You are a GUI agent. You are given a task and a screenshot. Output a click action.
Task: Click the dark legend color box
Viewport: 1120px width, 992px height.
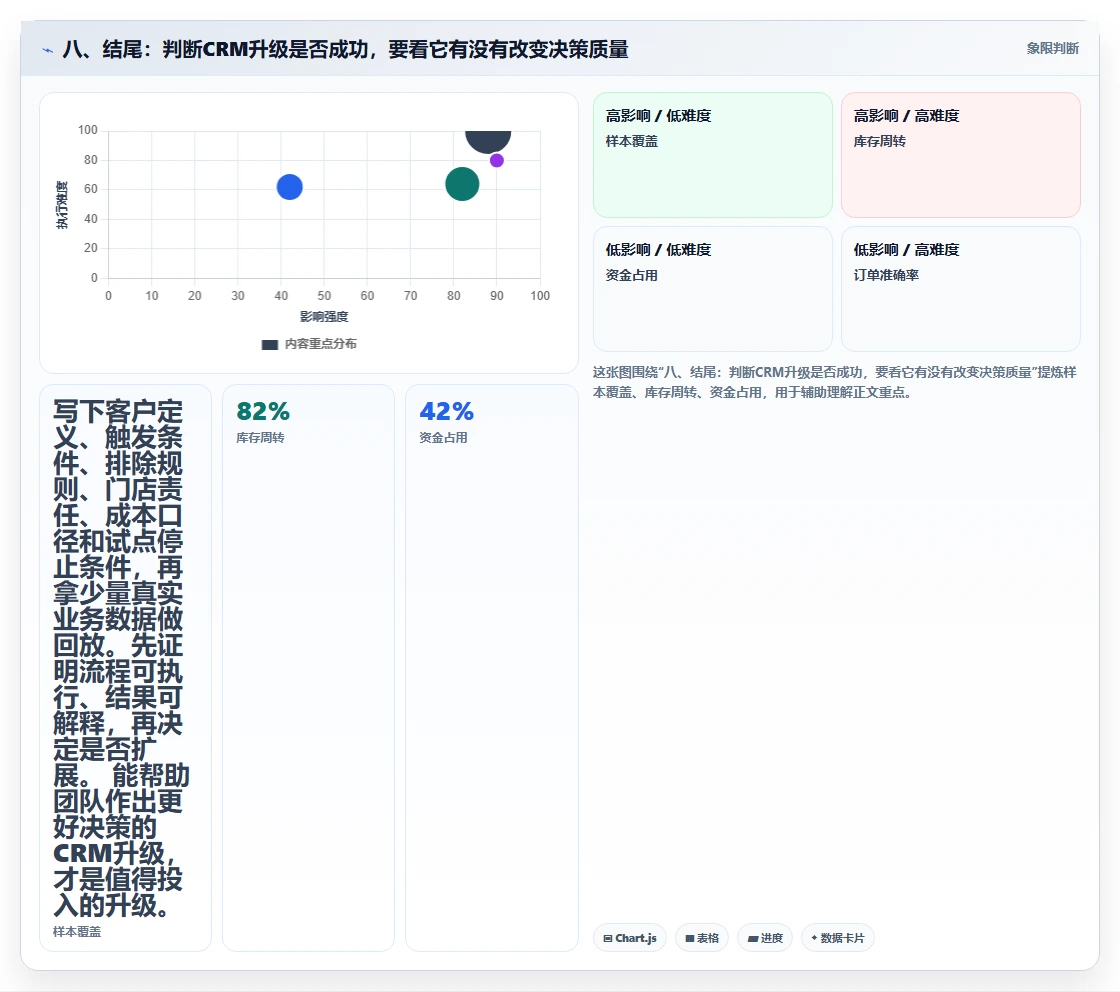pos(269,345)
